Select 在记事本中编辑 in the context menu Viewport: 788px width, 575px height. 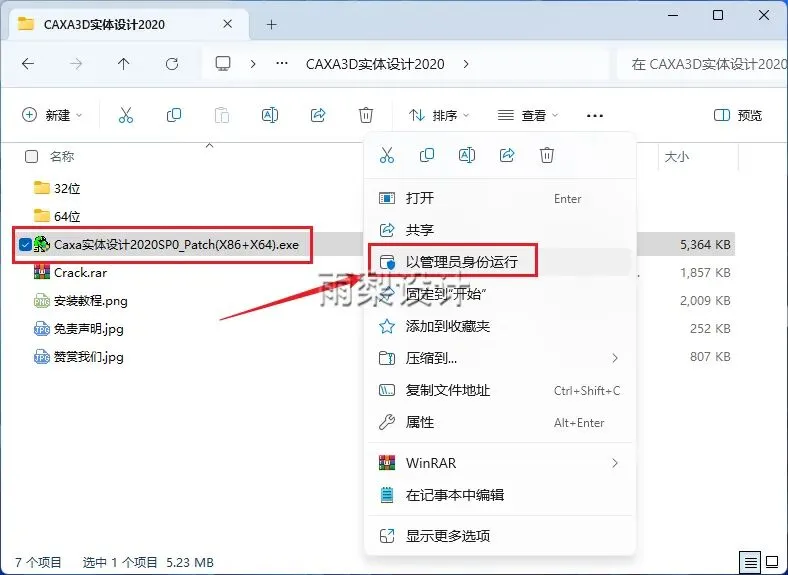[x=500, y=495]
